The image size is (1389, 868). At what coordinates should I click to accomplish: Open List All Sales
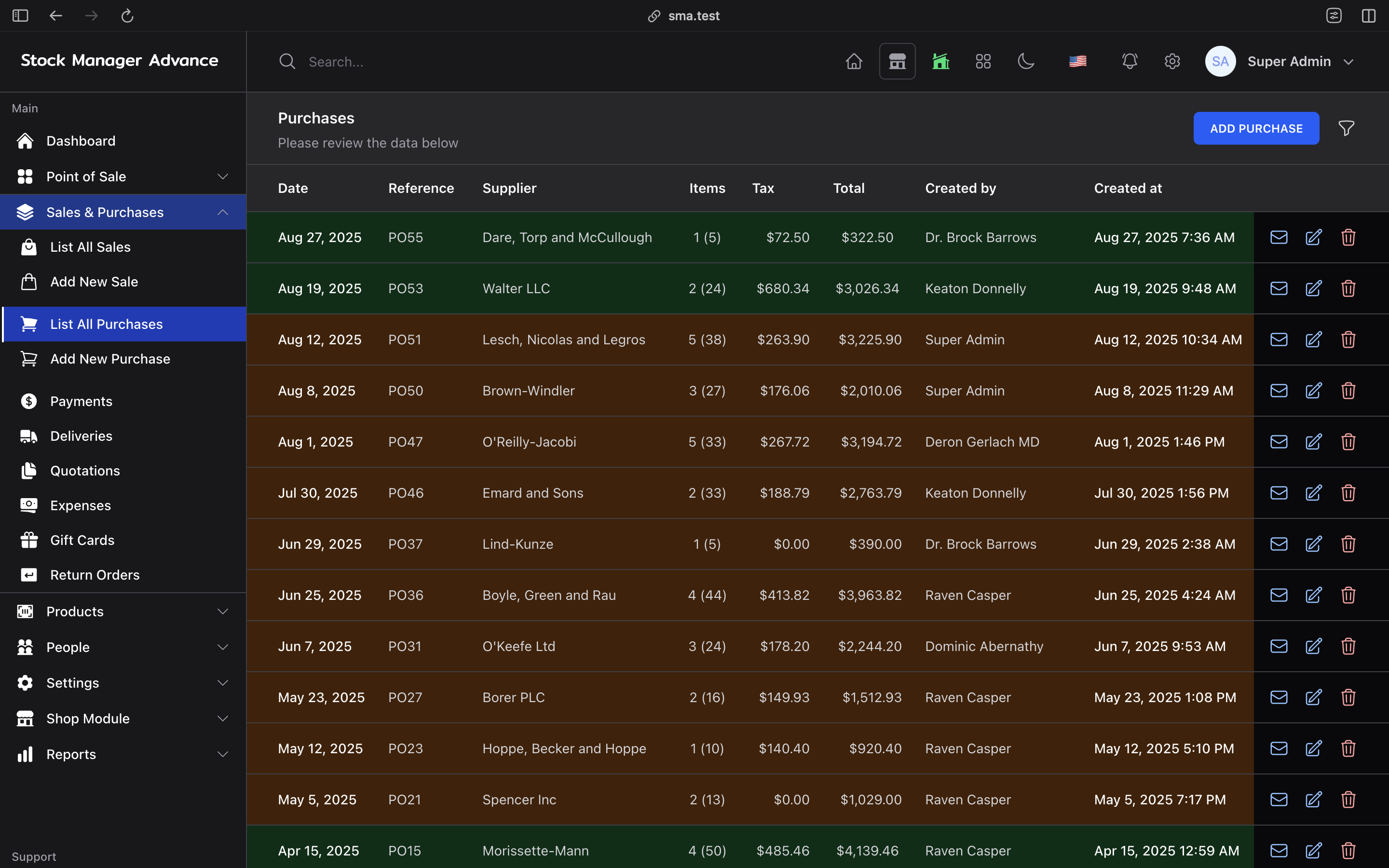[x=123, y=247]
